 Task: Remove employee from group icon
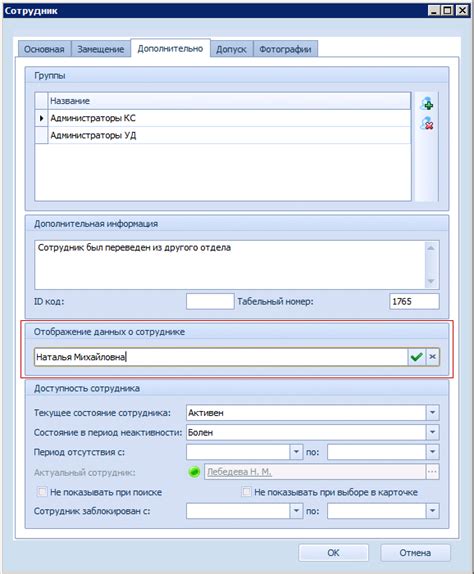426,123
